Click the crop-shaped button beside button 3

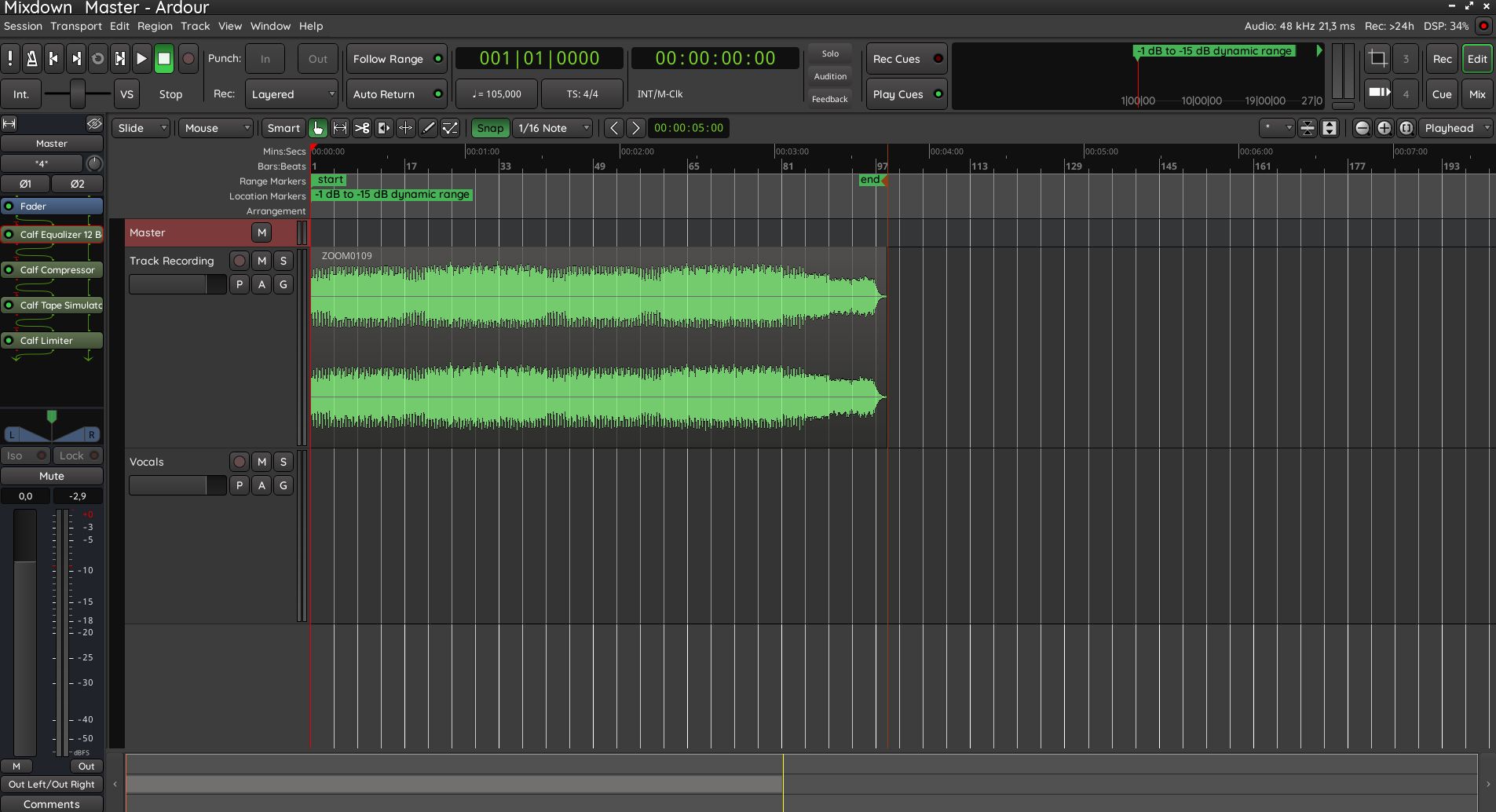tap(1377, 59)
